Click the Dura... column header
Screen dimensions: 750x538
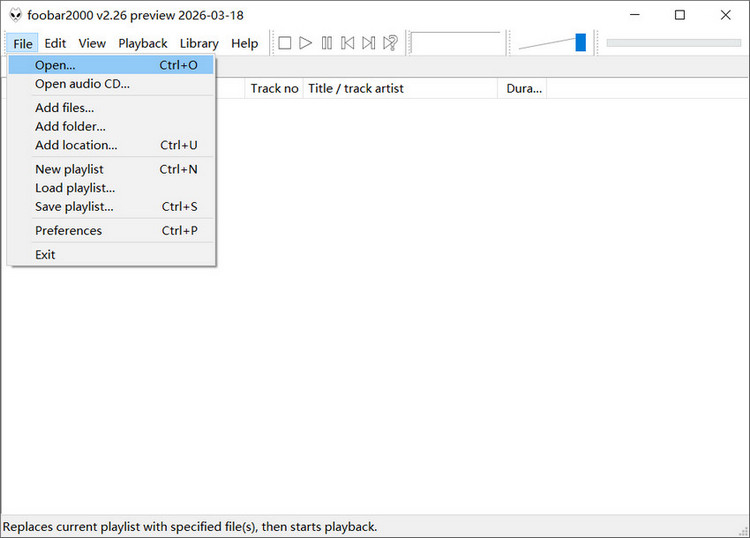coord(522,88)
